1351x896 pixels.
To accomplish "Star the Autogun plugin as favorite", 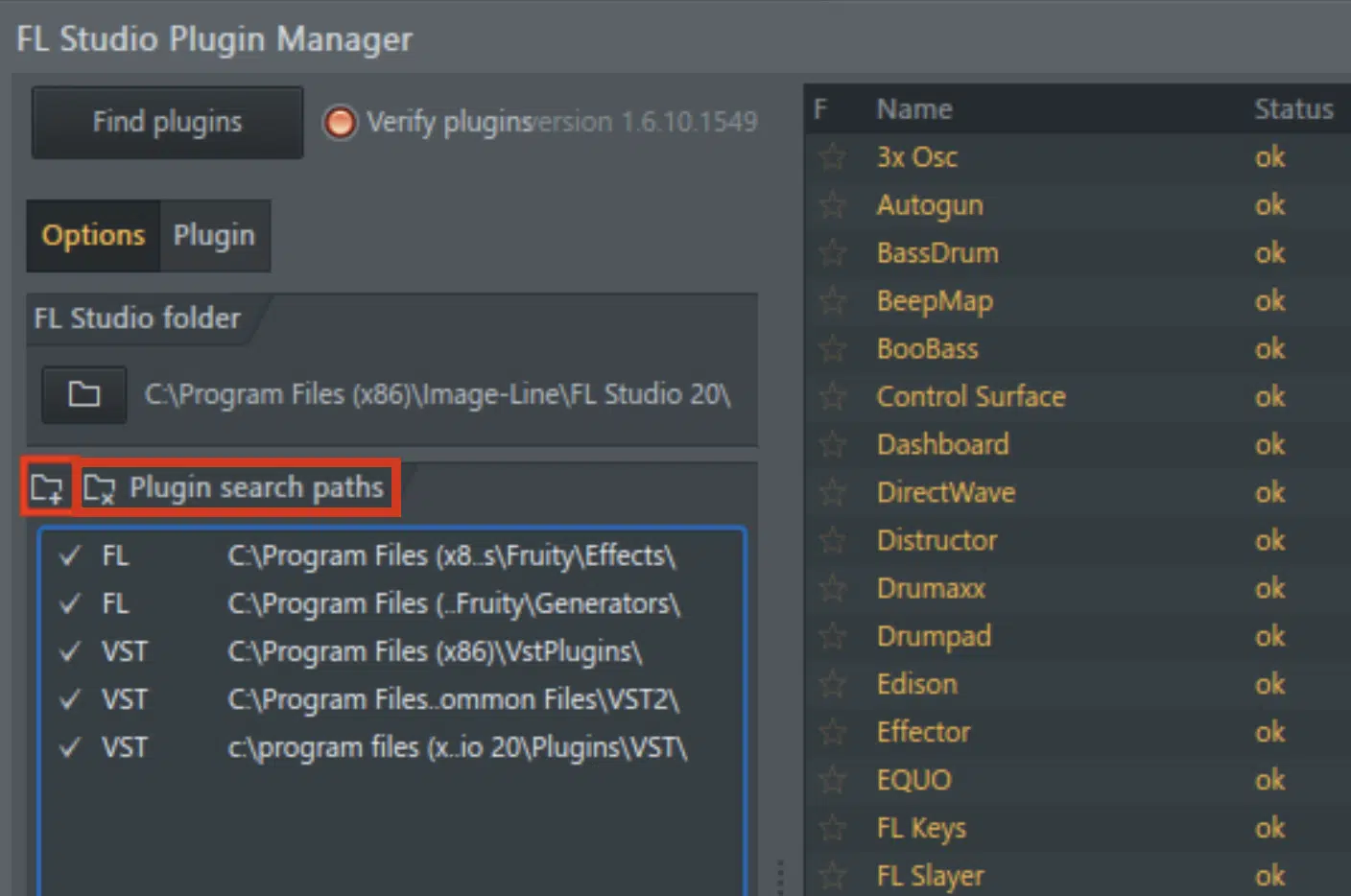I will (x=832, y=204).
